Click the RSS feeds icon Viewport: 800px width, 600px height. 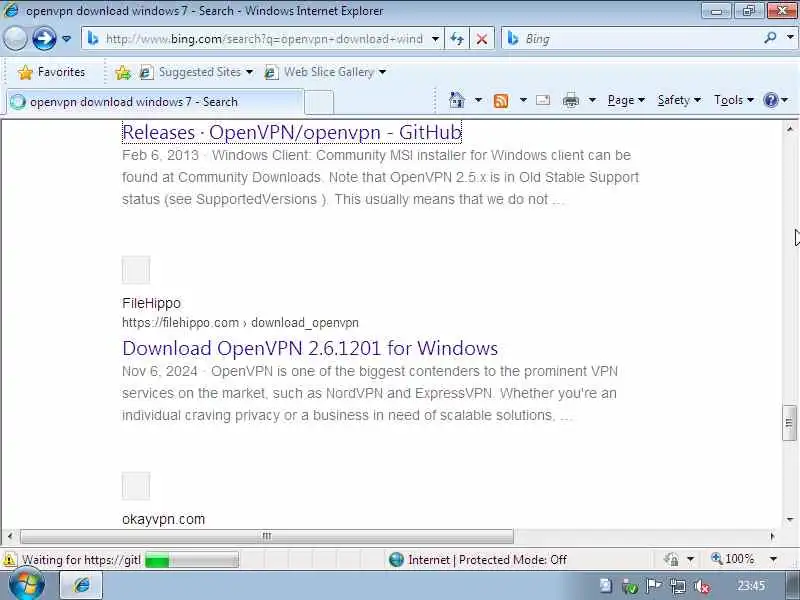[x=501, y=101]
